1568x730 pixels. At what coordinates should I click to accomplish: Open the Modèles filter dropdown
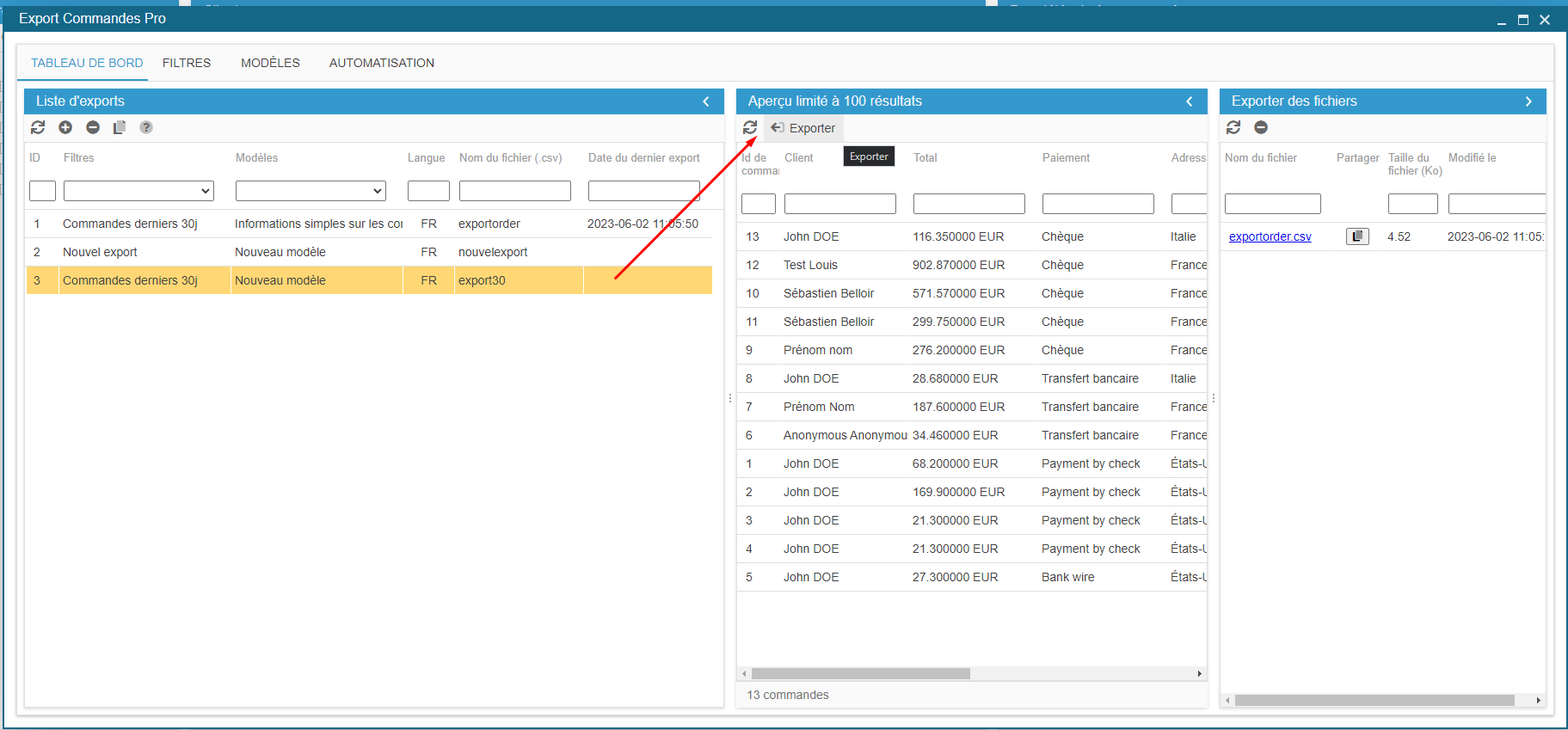[311, 191]
